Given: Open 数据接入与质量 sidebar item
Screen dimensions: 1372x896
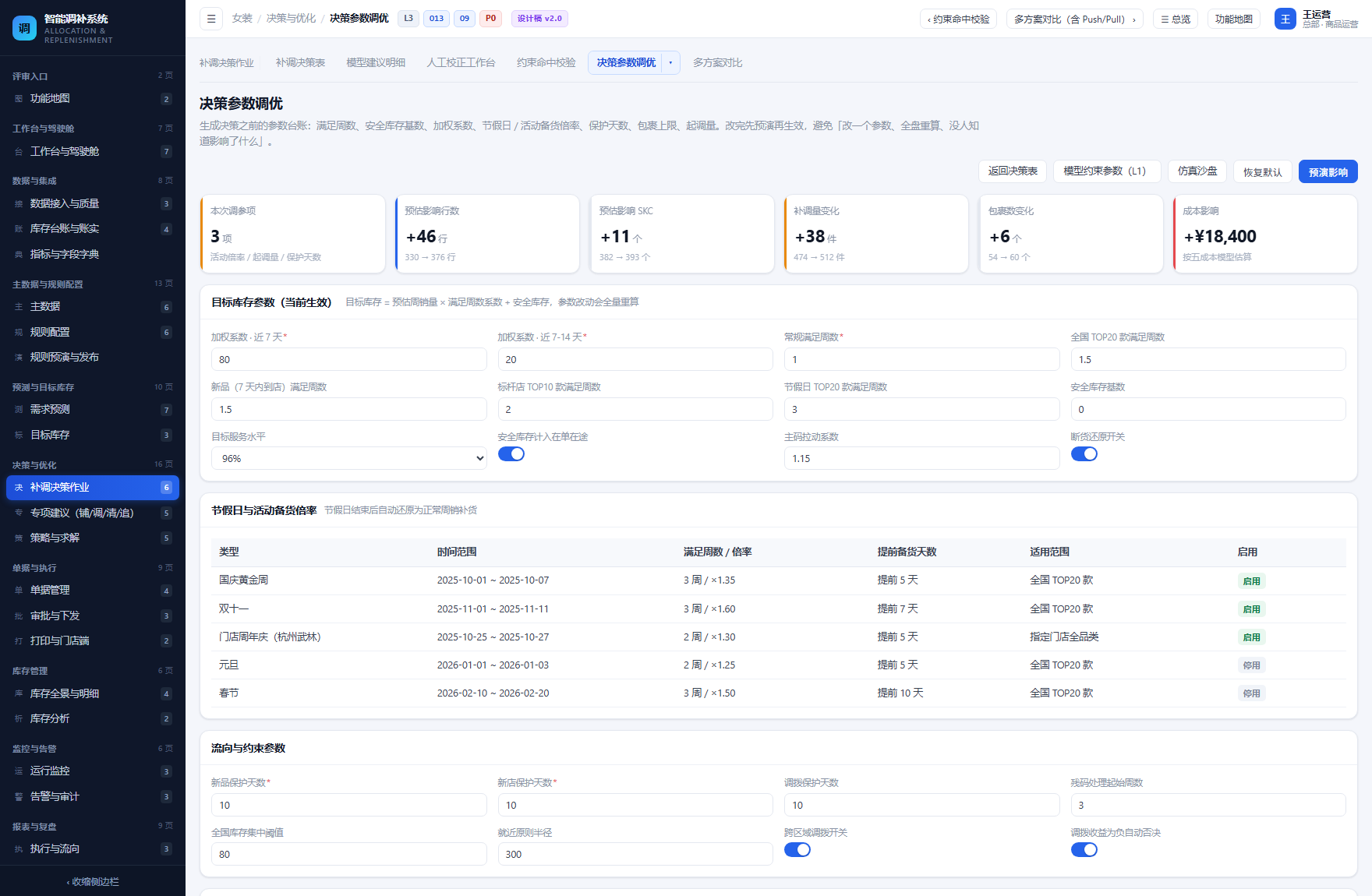Looking at the screenshot, I should (93, 204).
